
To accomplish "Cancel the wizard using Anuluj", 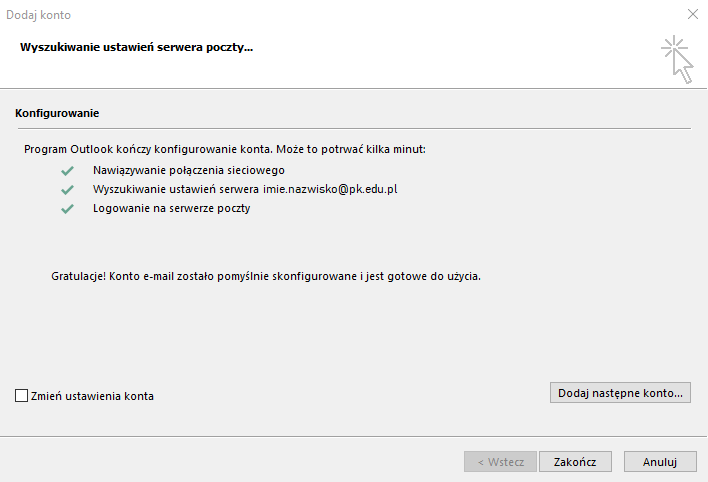I will [660, 461].
